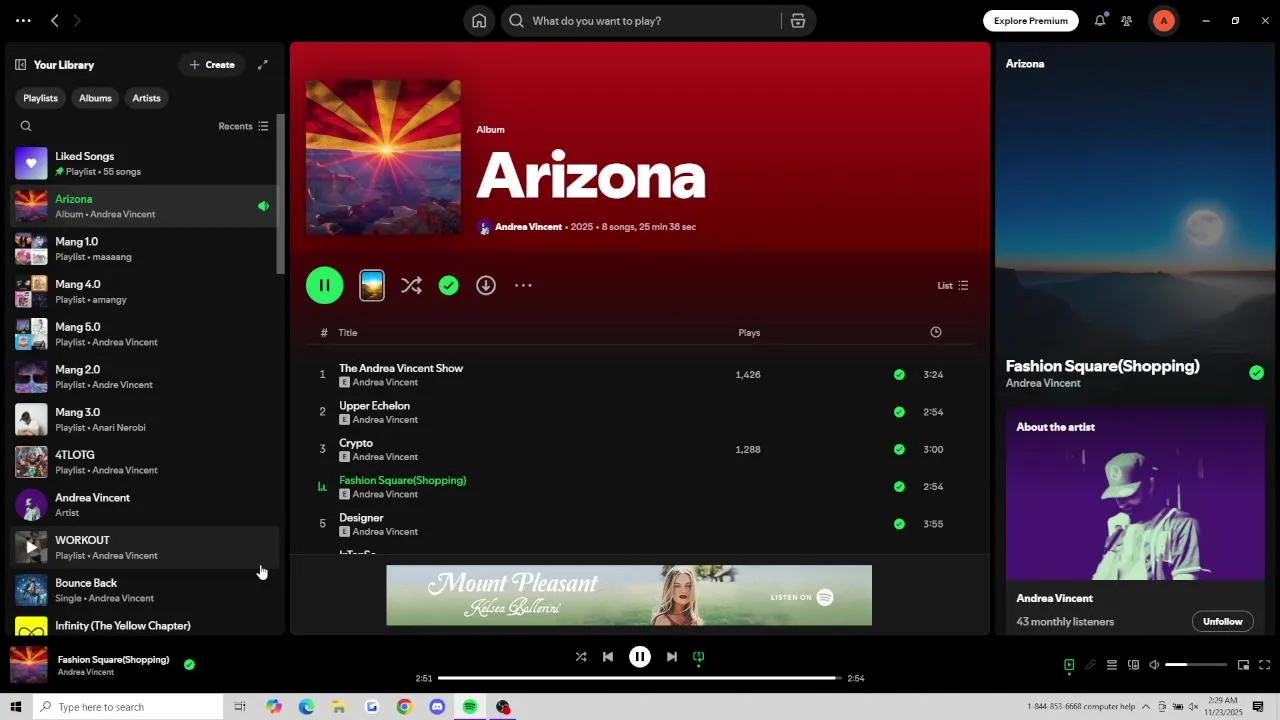Enter full screen player mode
Image resolution: width=1280 pixels, height=720 pixels.
(1264, 665)
